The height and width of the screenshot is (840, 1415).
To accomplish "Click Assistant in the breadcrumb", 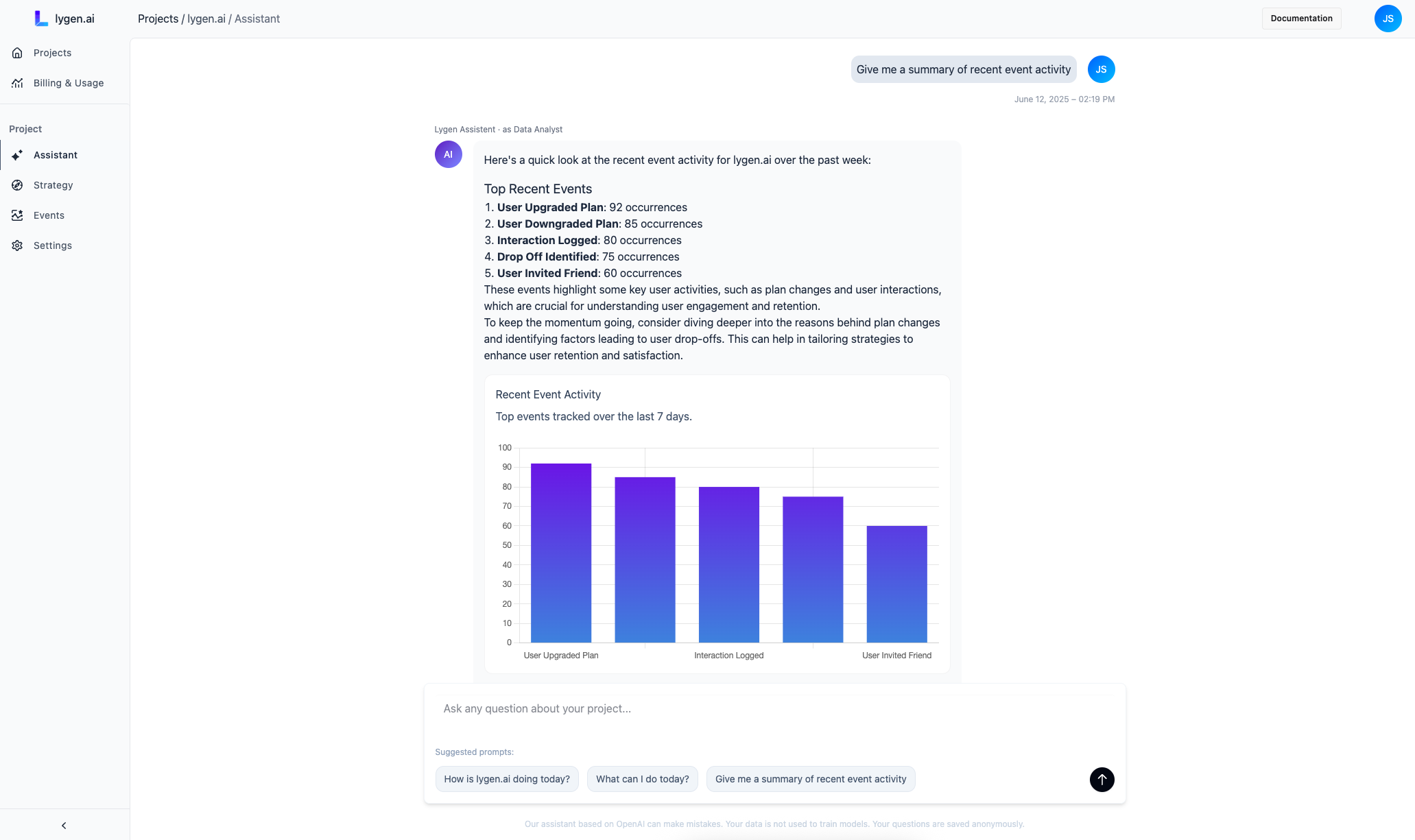I will 257,19.
